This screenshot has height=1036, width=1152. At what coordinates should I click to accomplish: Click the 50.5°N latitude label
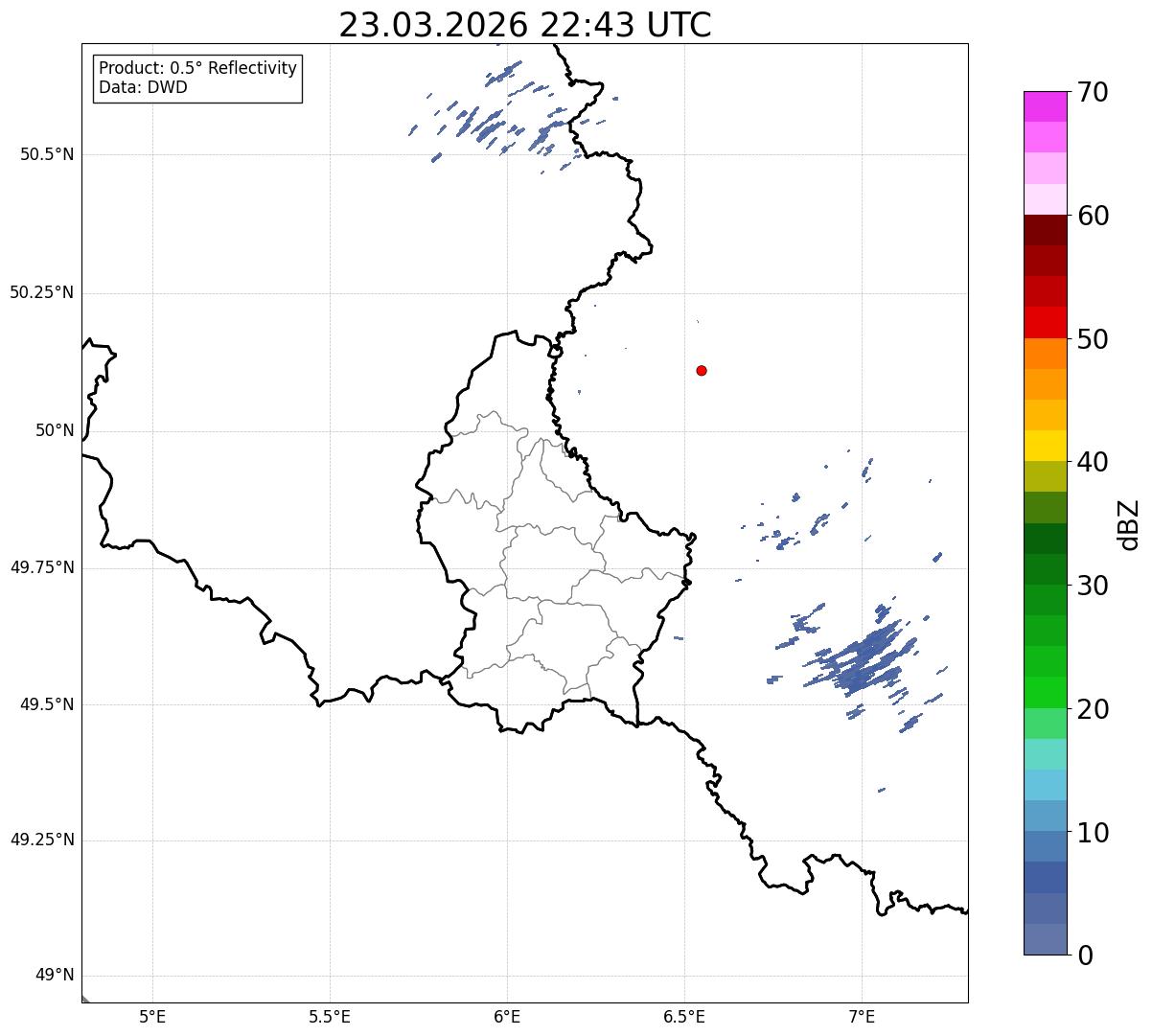[47, 154]
